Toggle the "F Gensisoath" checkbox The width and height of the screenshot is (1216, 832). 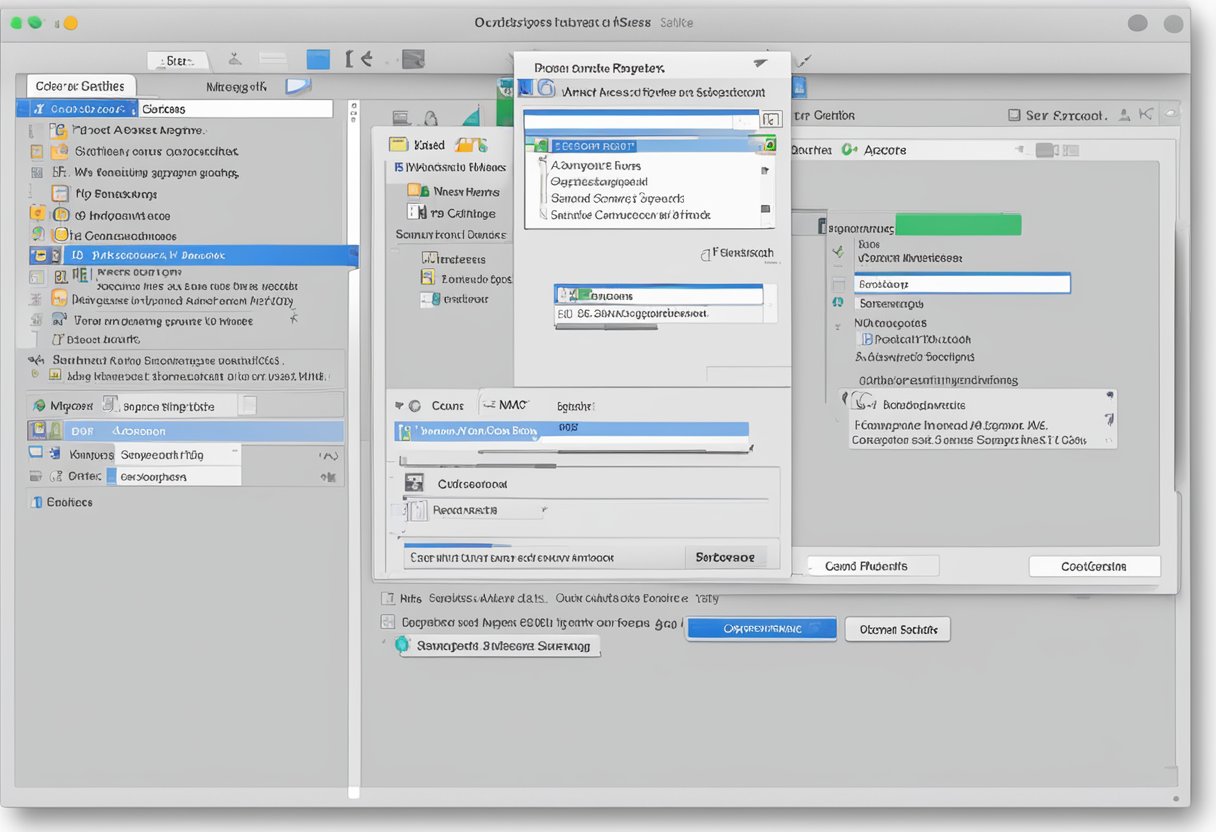pos(705,254)
